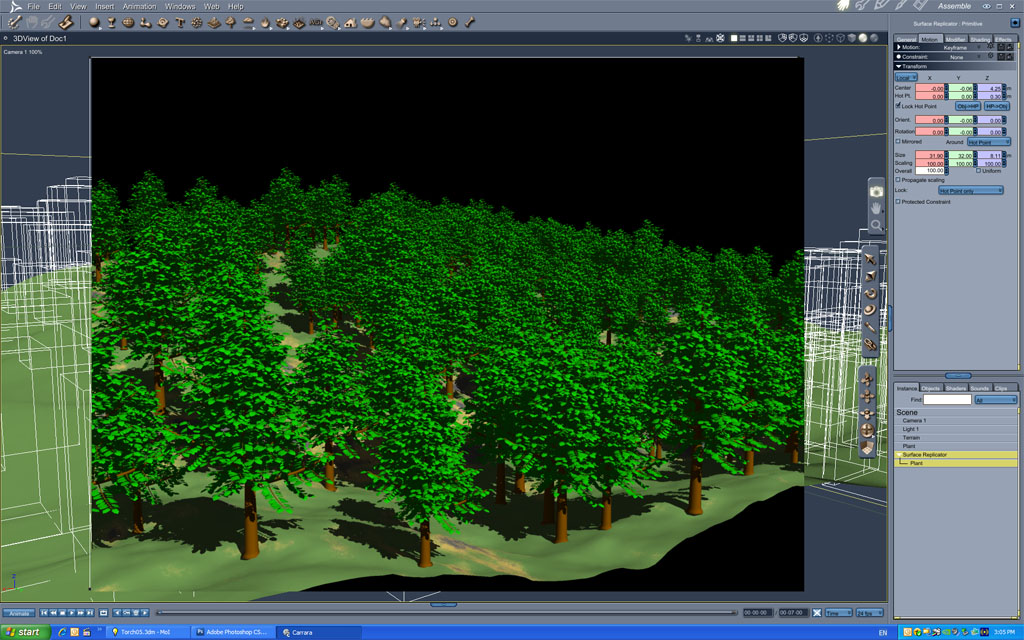Select the hand pan tool beside the viewport
The width and height of the screenshot is (1024, 640).
click(x=876, y=208)
